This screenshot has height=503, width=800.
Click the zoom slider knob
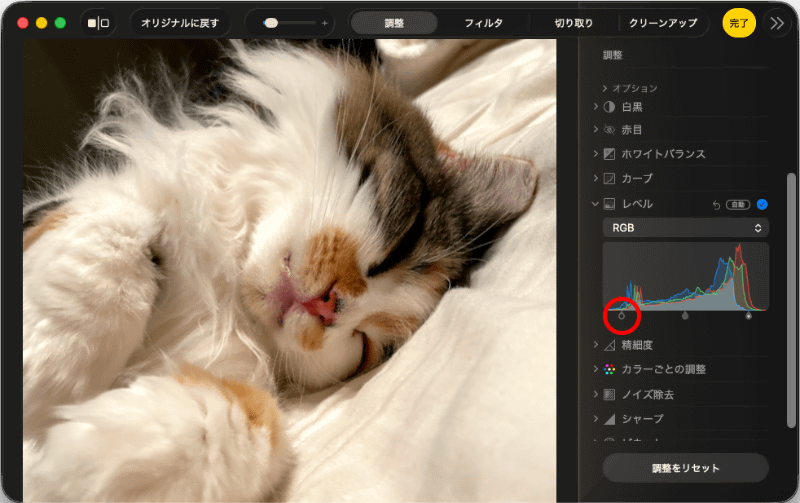271,23
